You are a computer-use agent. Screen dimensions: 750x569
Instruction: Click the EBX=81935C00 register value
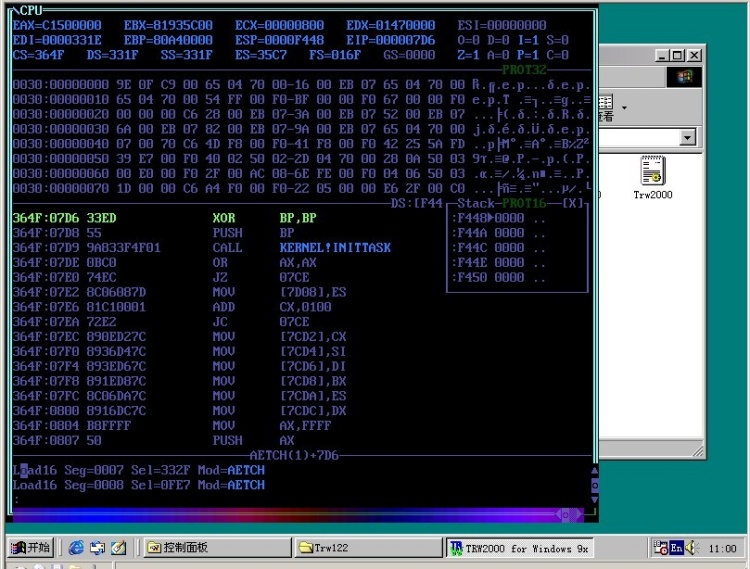point(168,25)
